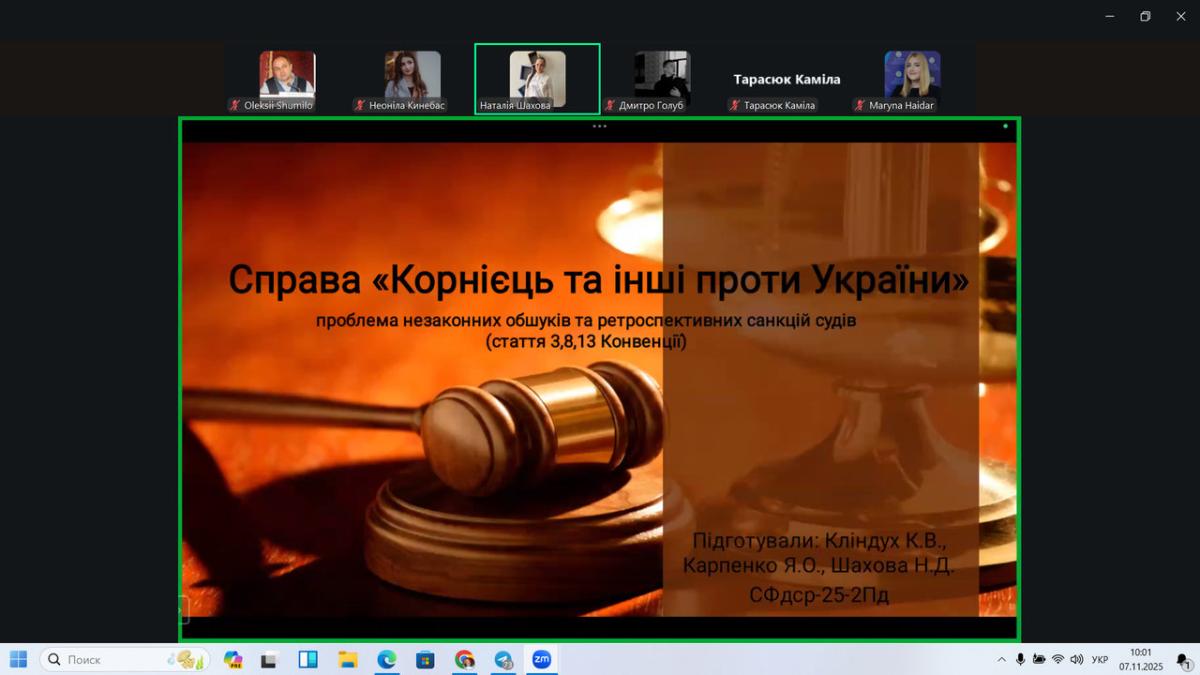
Task: Open the Zoom app in the taskbar
Action: click(541, 660)
